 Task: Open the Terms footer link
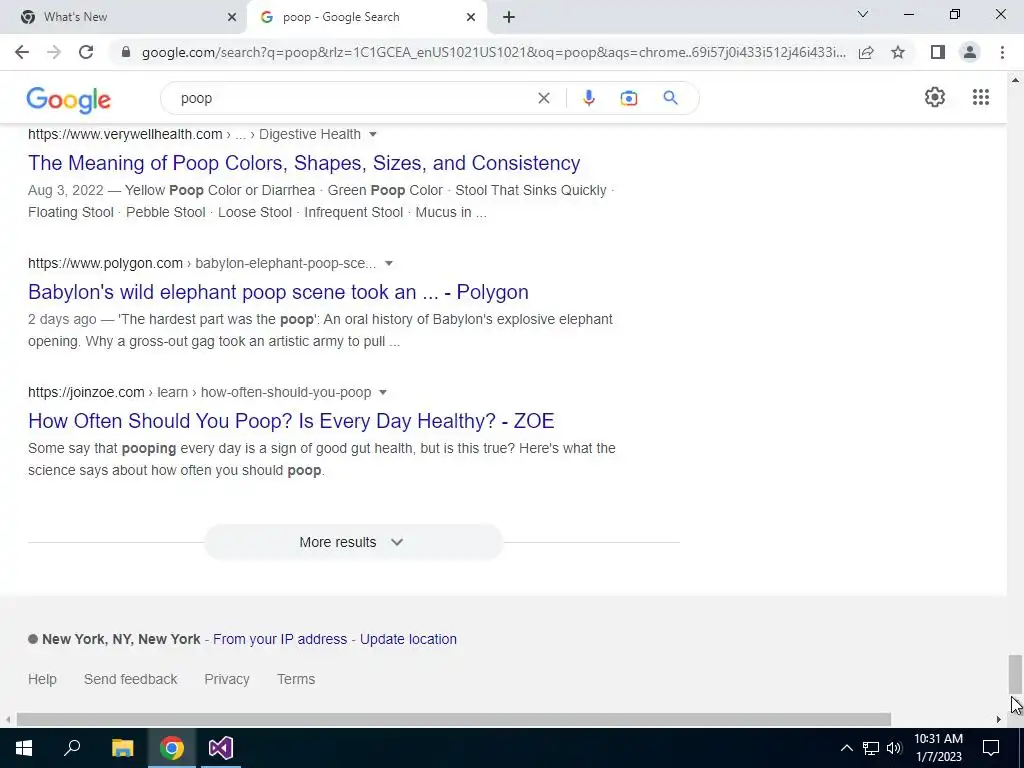tap(296, 679)
